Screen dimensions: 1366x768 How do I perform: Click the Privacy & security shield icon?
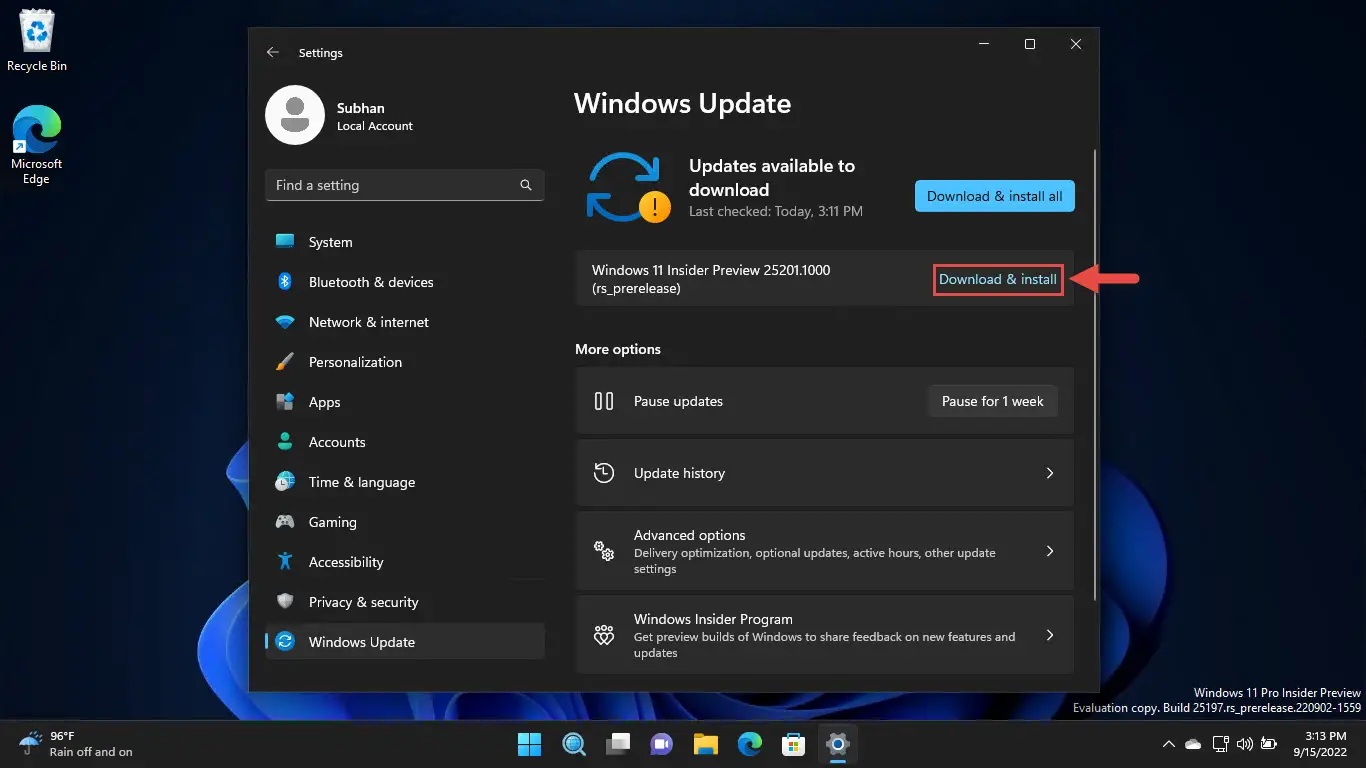[285, 602]
